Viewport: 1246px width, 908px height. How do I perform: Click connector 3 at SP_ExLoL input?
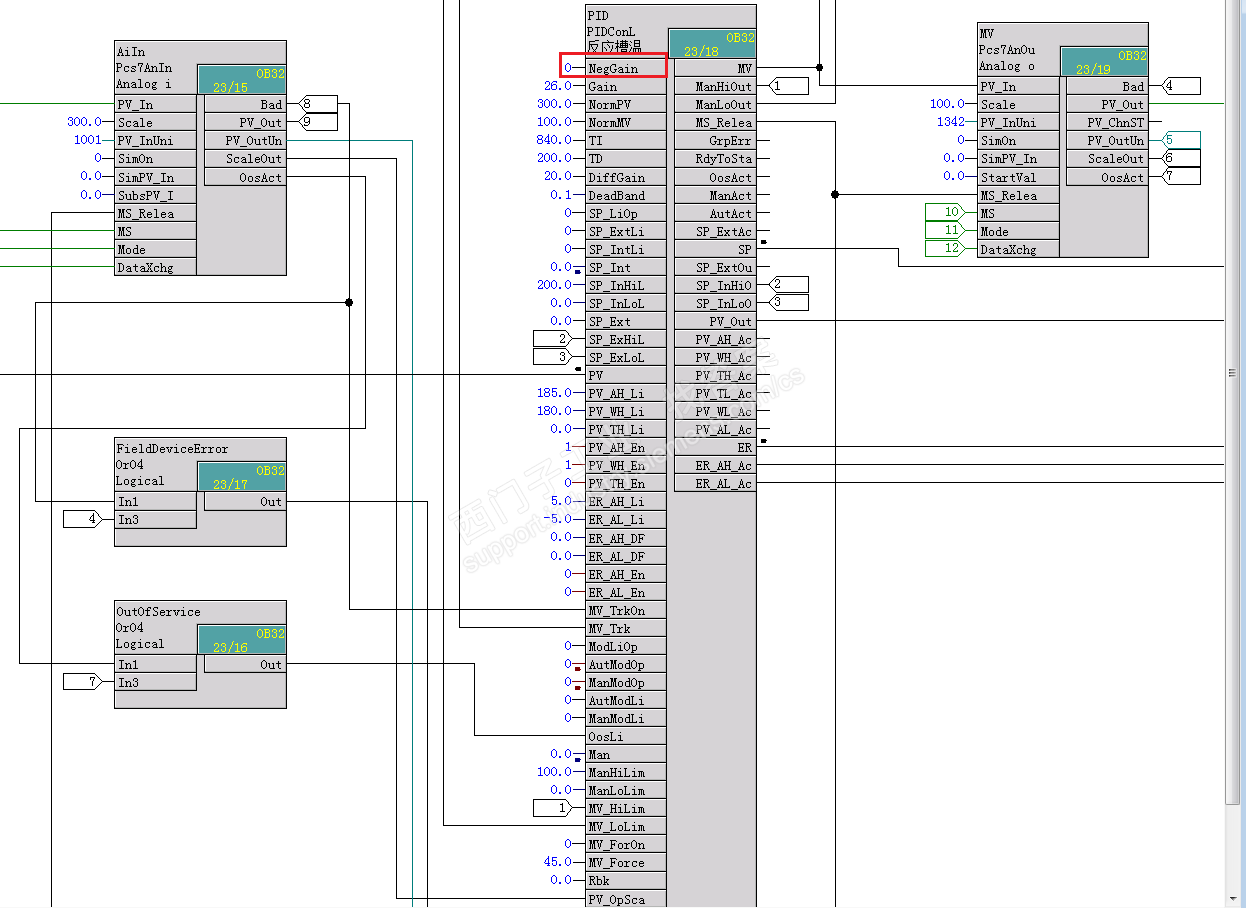[554, 357]
